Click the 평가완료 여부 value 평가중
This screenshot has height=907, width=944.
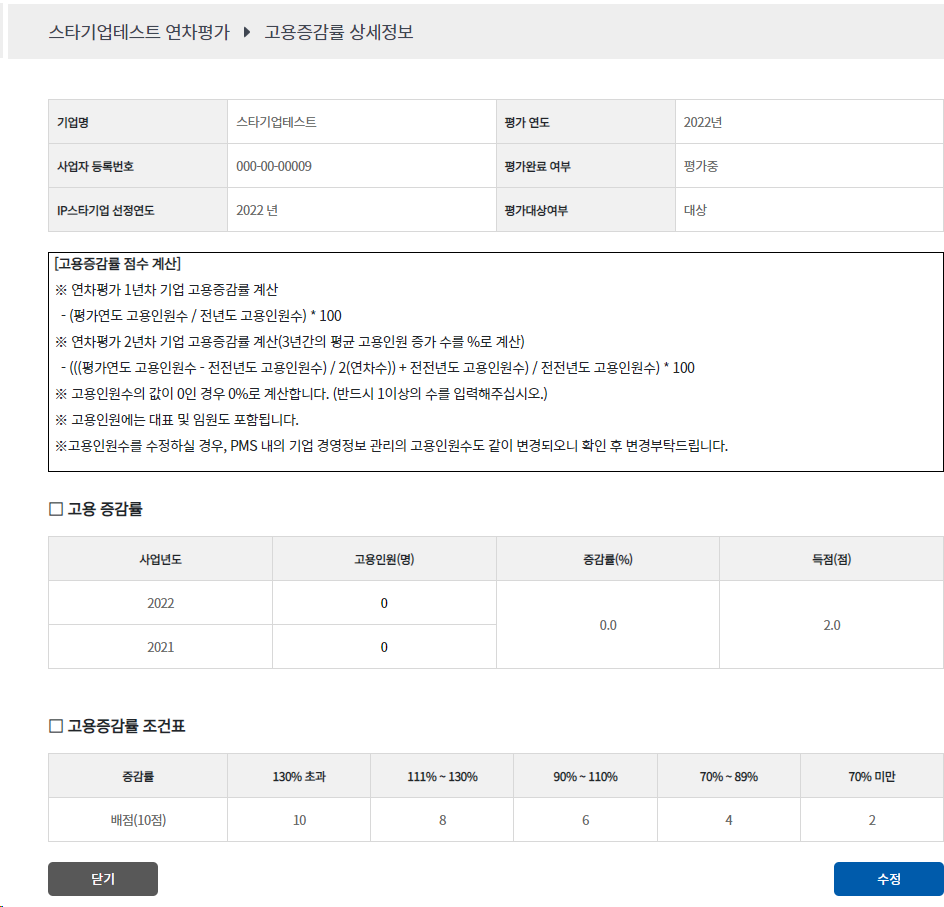tap(701, 166)
